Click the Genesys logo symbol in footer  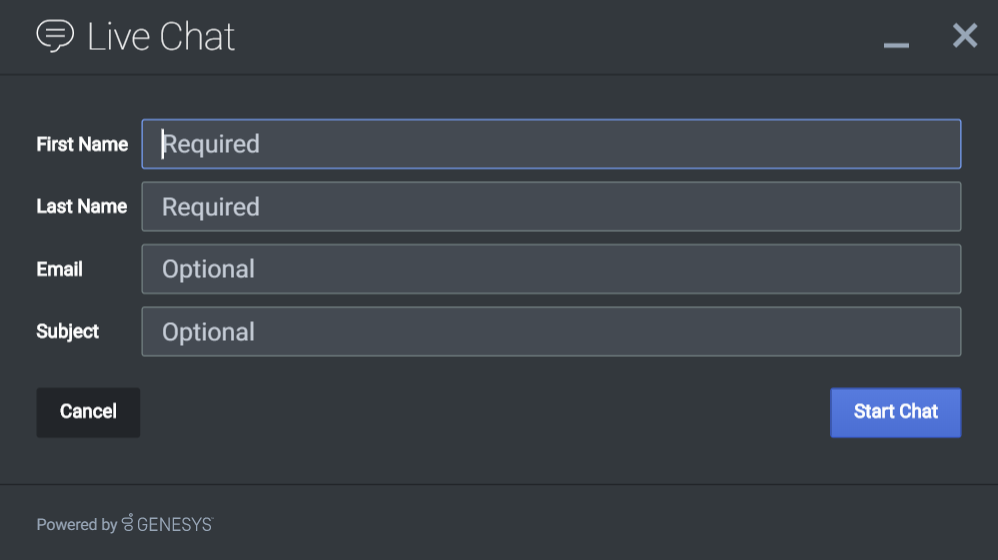(x=127, y=523)
